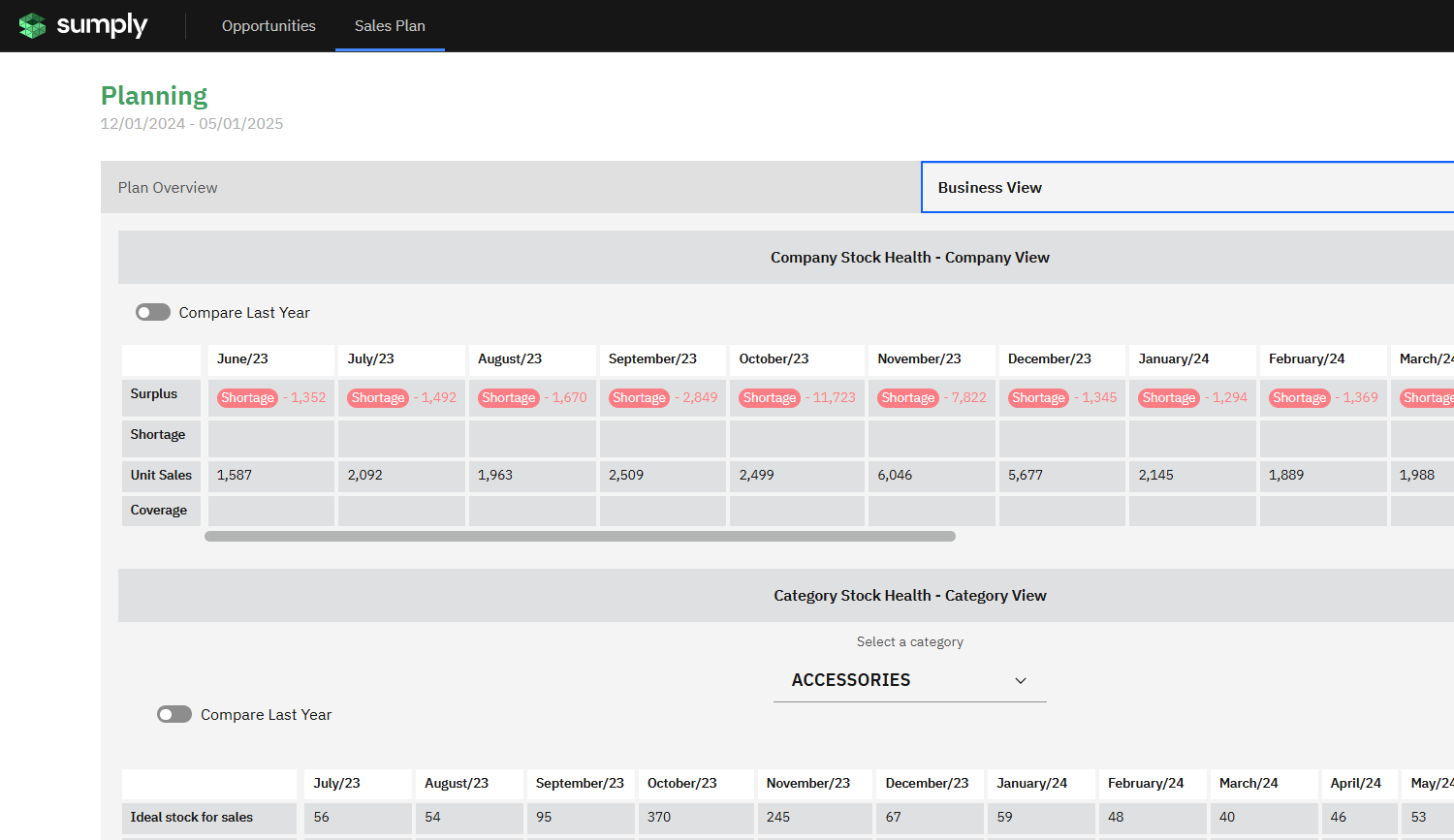Viewport: 1454px width, 840px height.
Task: Click the Shortage badge under October/23
Action: click(770, 398)
